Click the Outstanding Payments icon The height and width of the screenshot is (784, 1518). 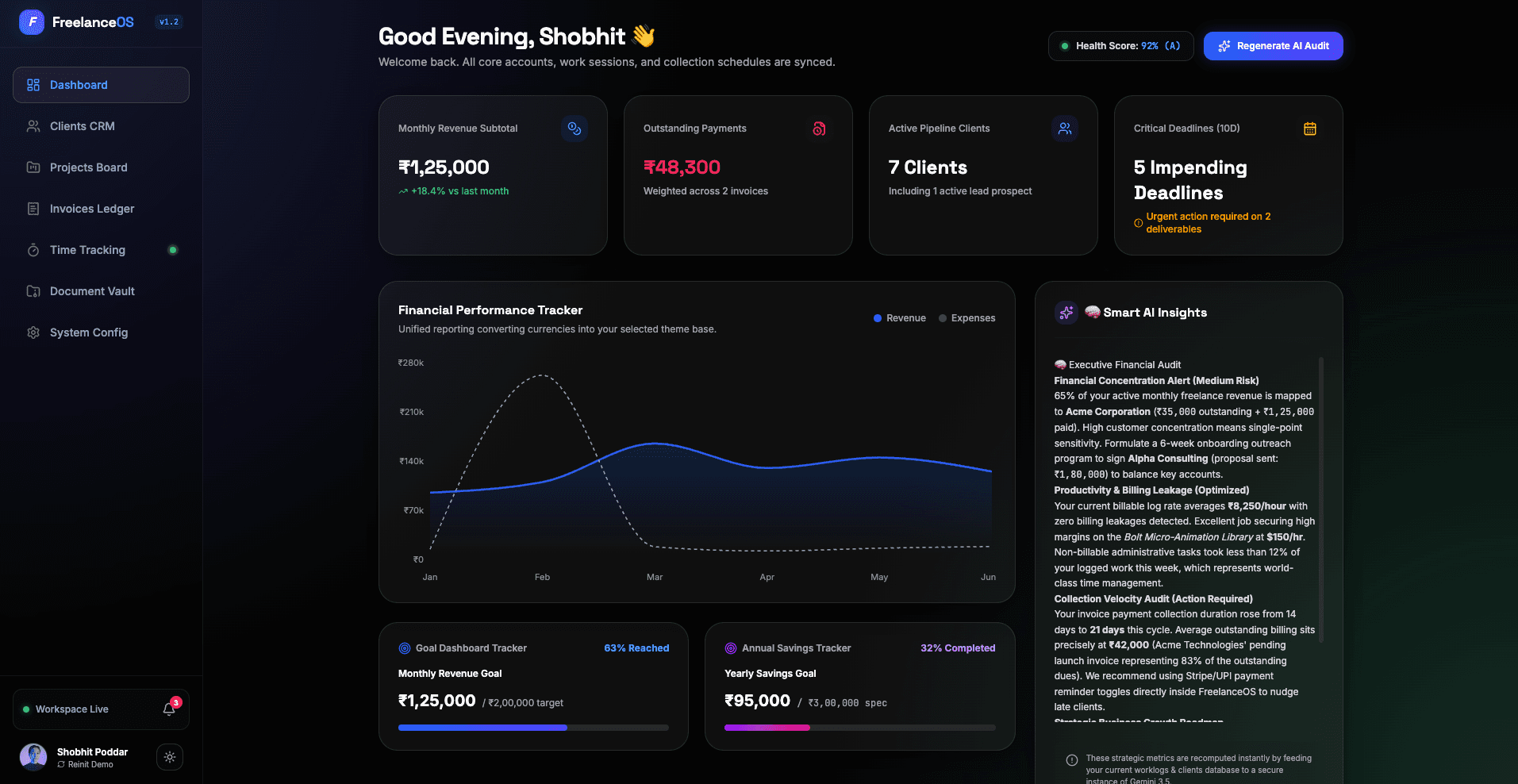820,129
